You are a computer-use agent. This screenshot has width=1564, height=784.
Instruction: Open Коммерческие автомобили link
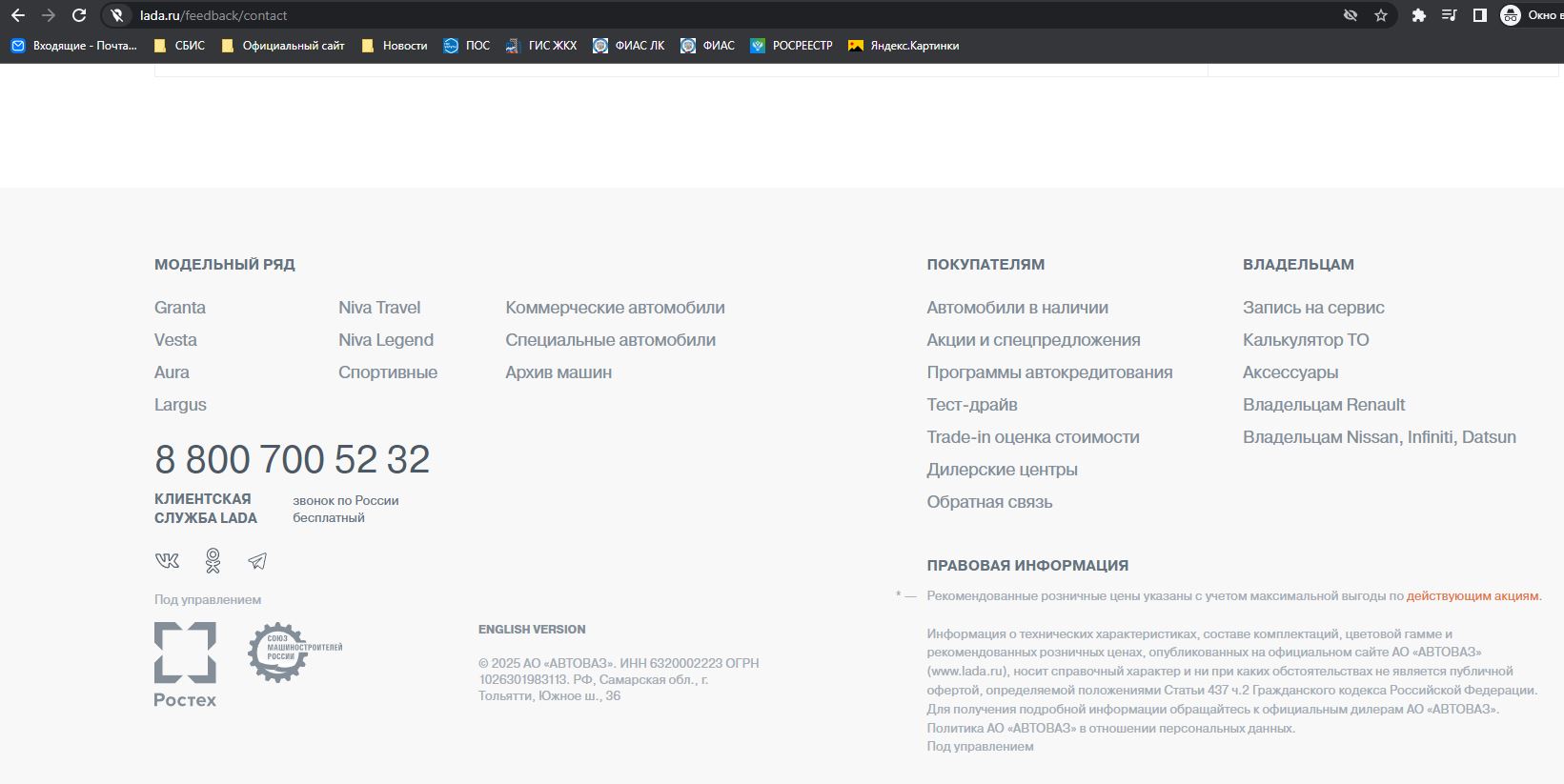tap(615, 308)
